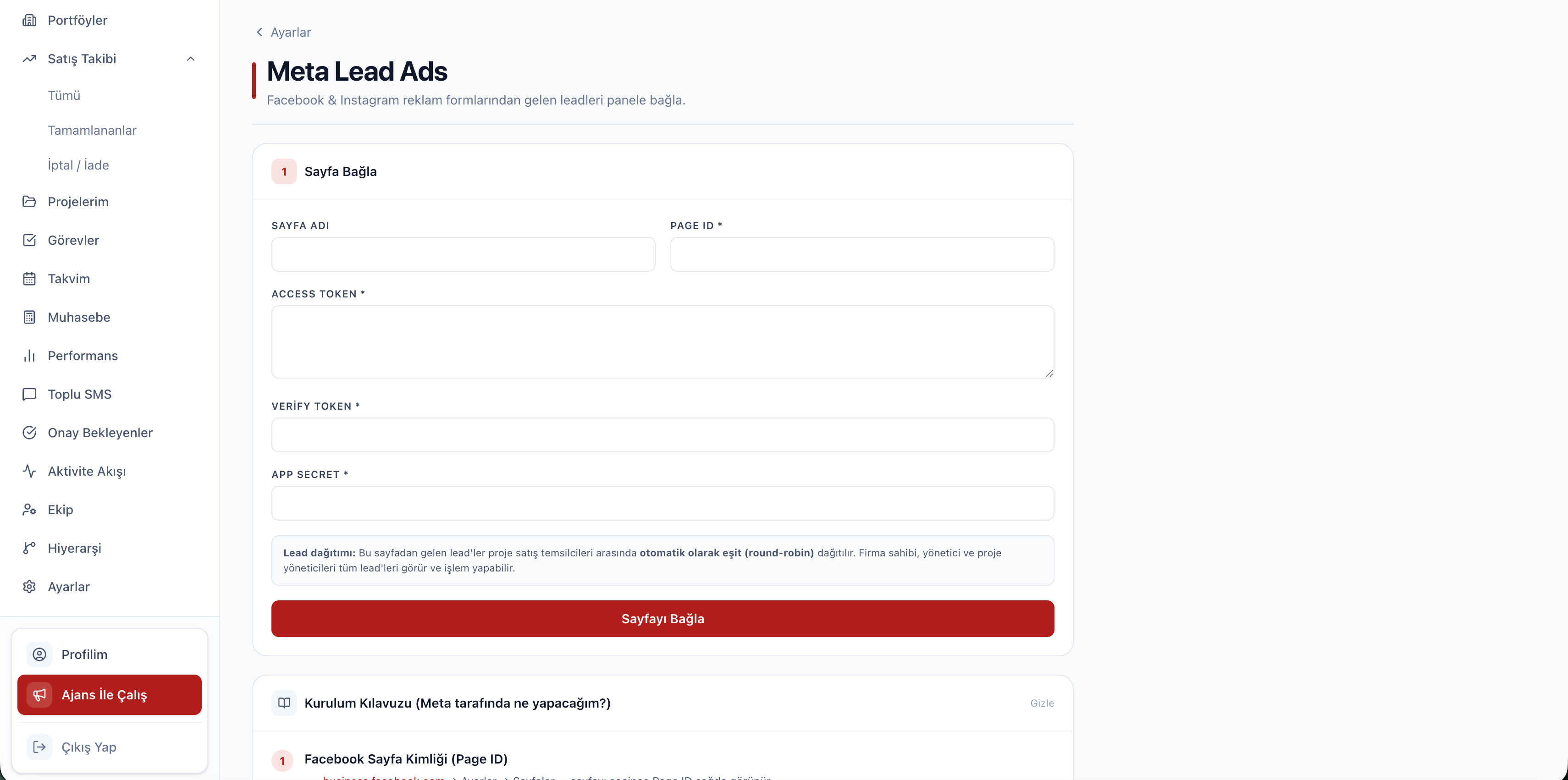Focus the Access Token textarea

tap(662, 342)
